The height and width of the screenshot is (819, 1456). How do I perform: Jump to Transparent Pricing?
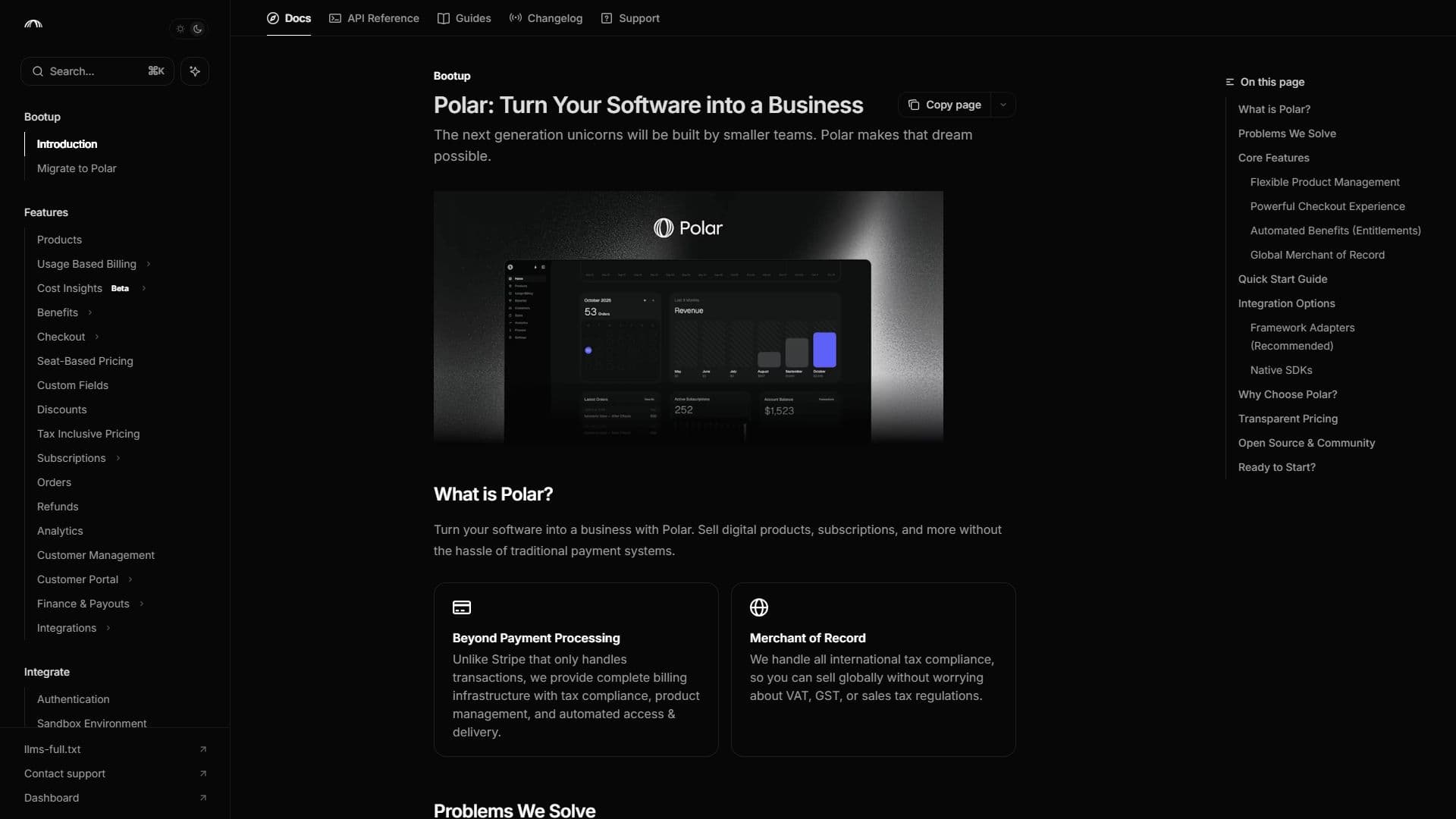point(1288,419)
